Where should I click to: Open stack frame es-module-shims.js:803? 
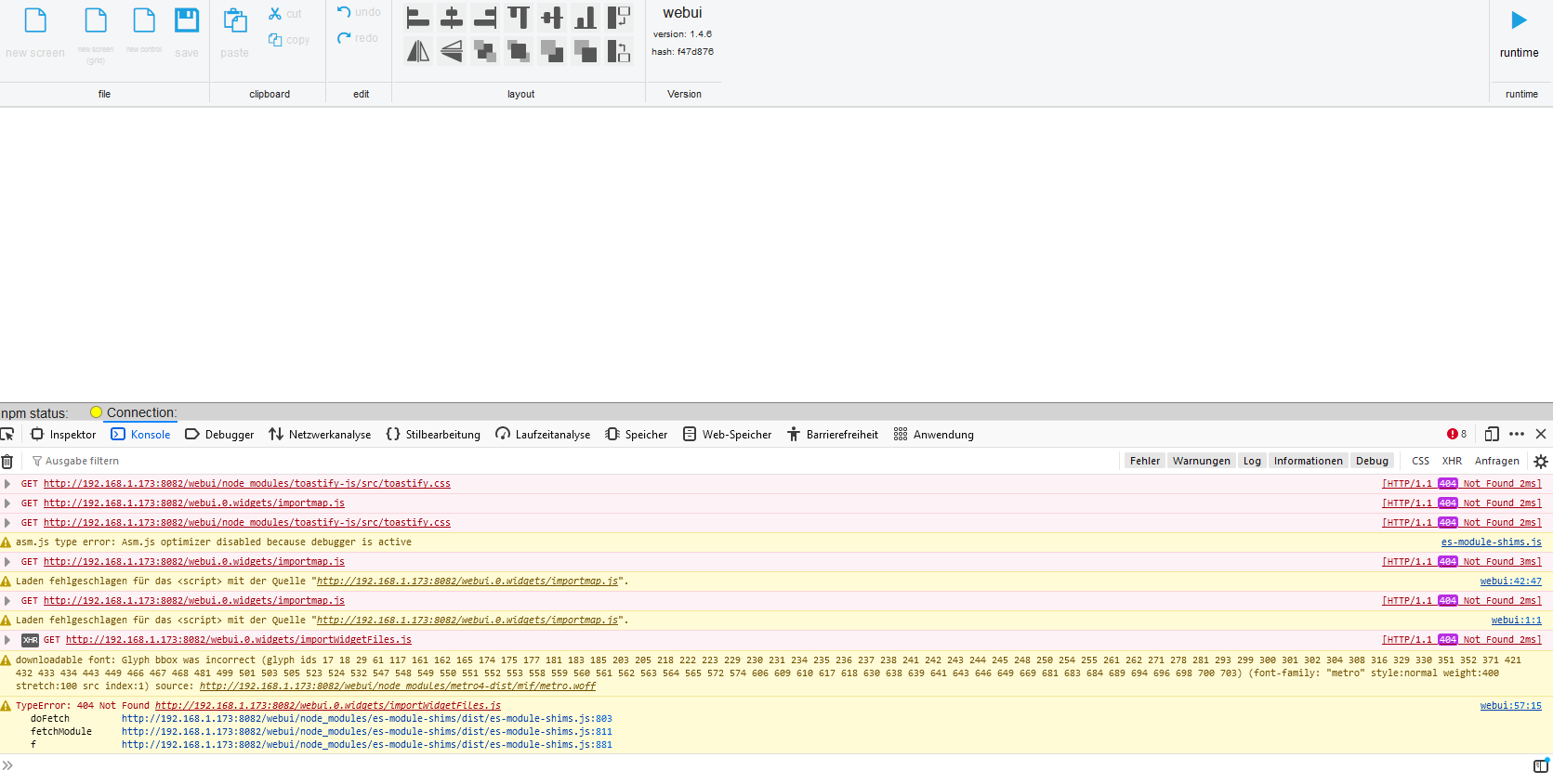coord(367,719)
